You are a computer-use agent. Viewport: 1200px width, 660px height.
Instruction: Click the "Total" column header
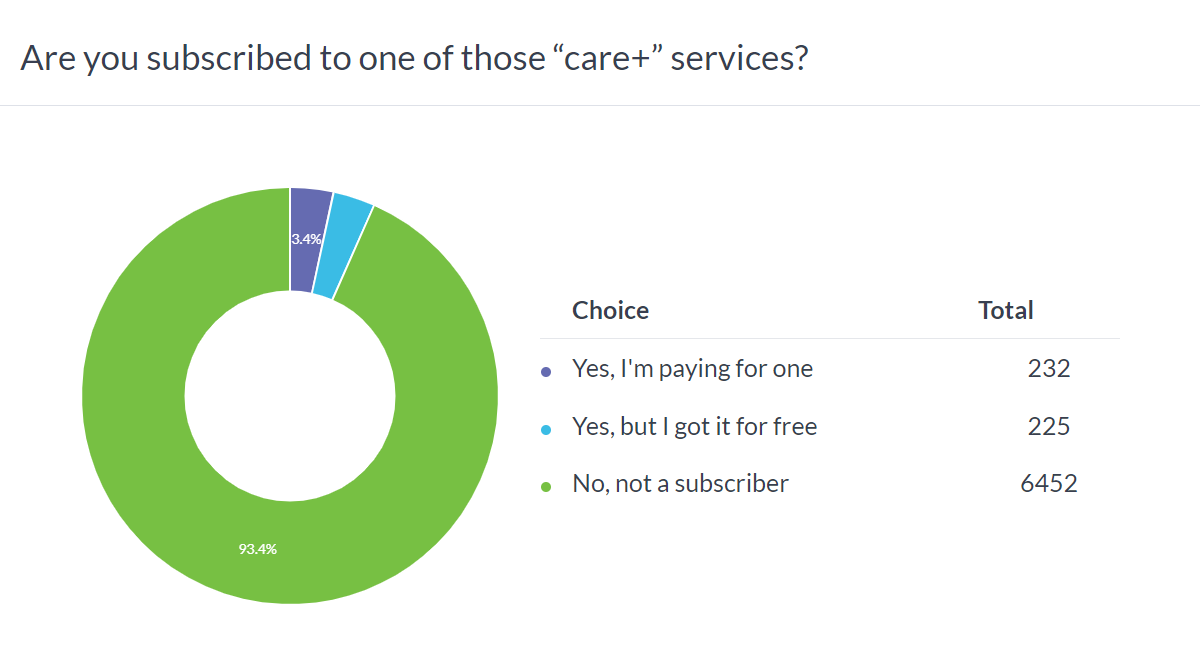(x=1006, y=311)
